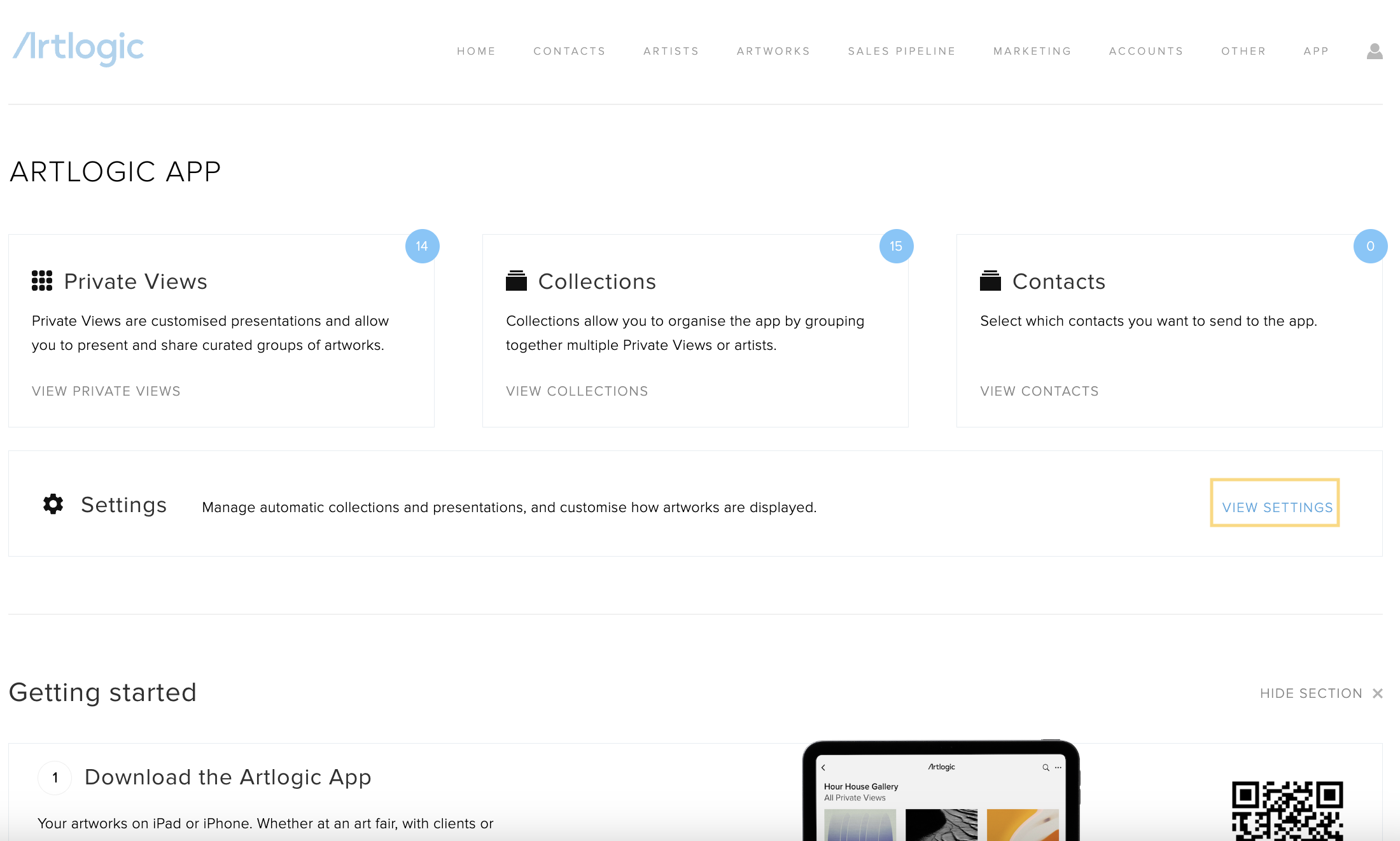This screenshot has width=1400, height=841.
Task: Open the Contacts navigation menu
Action: (570, 51)
